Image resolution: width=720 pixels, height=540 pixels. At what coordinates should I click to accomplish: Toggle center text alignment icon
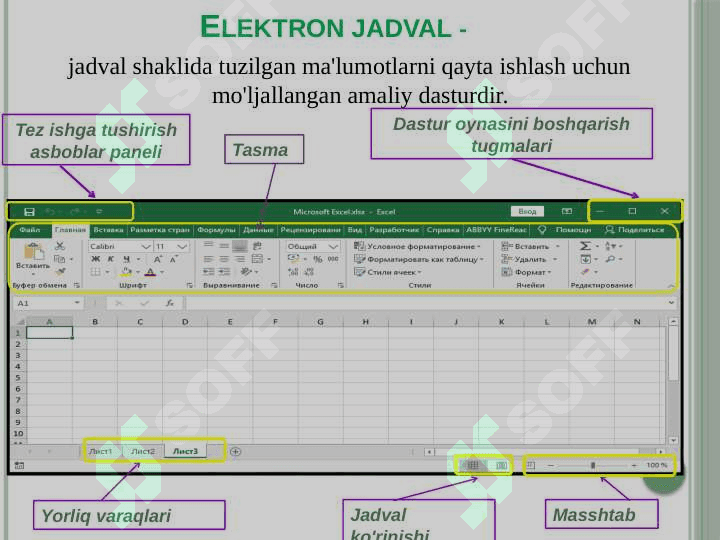[x=224, y=259]
